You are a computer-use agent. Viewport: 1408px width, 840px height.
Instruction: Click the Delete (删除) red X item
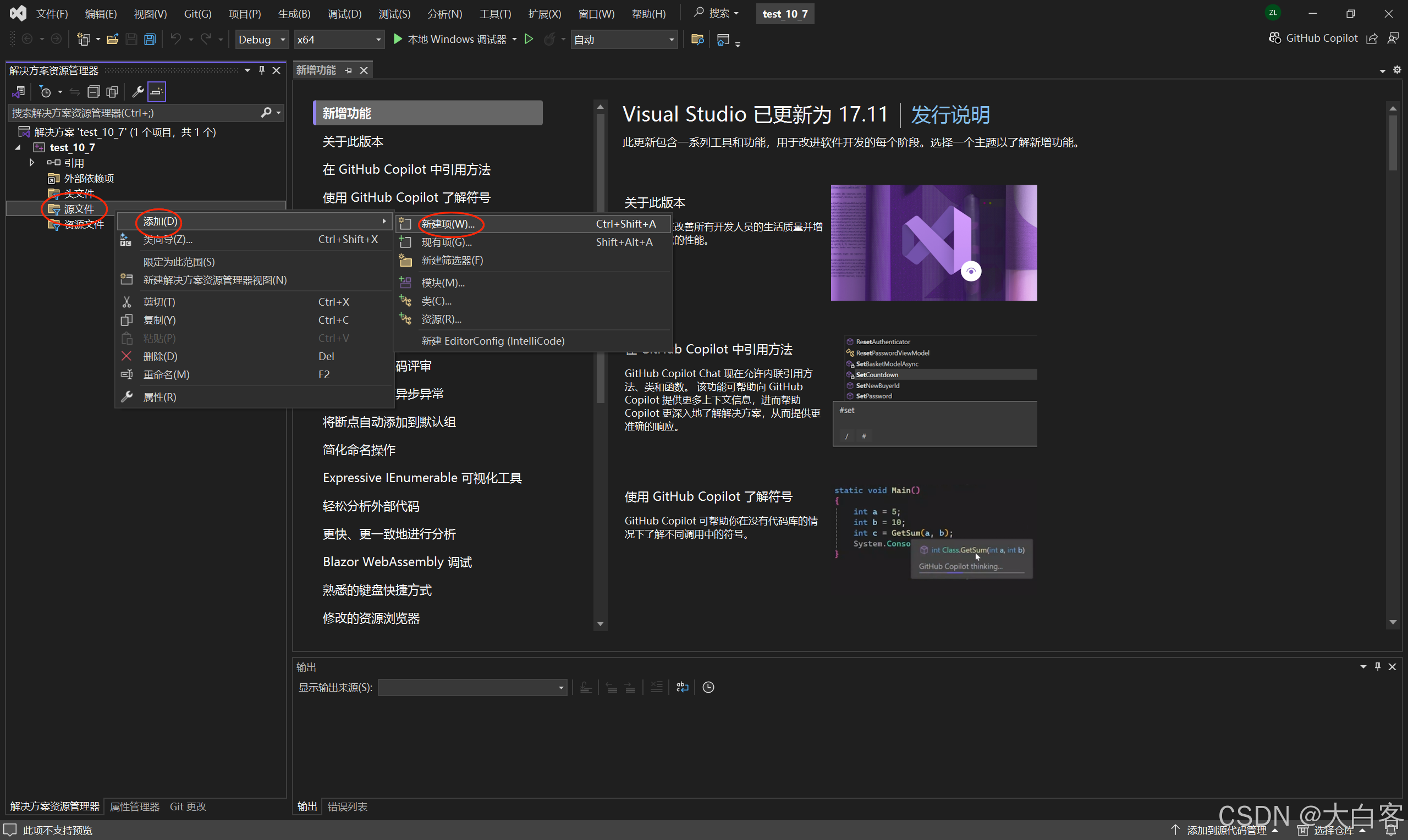(x=160, y=356)
